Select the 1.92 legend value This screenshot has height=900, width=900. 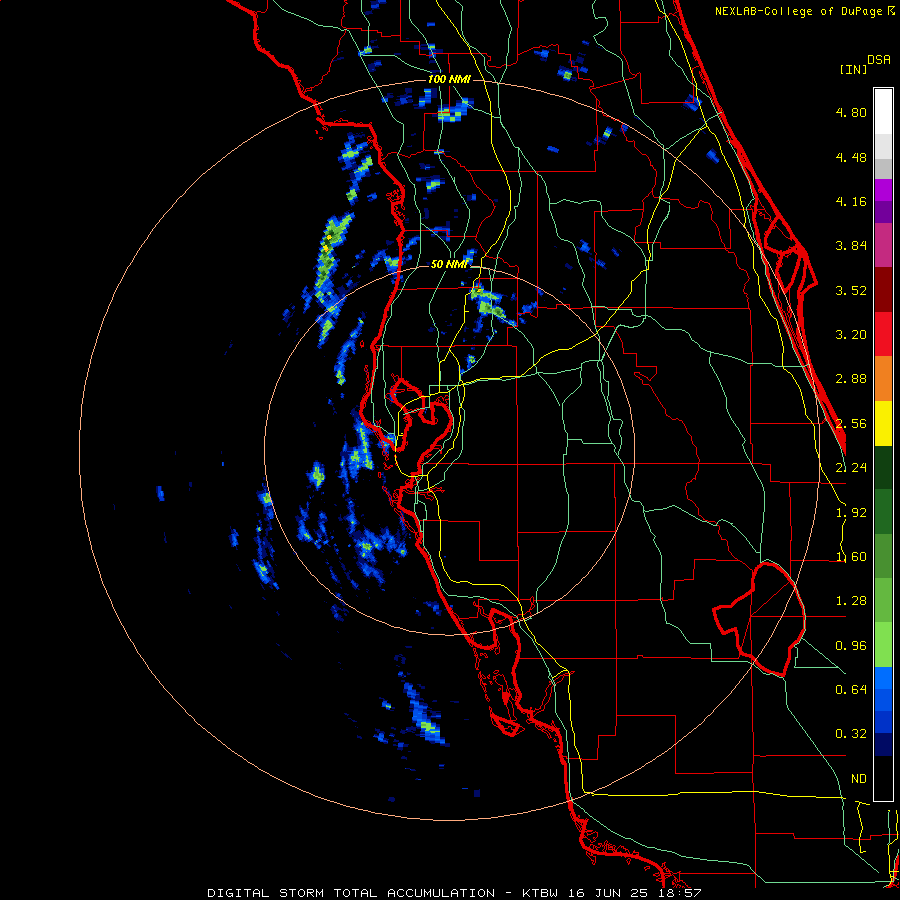[851, 513]
